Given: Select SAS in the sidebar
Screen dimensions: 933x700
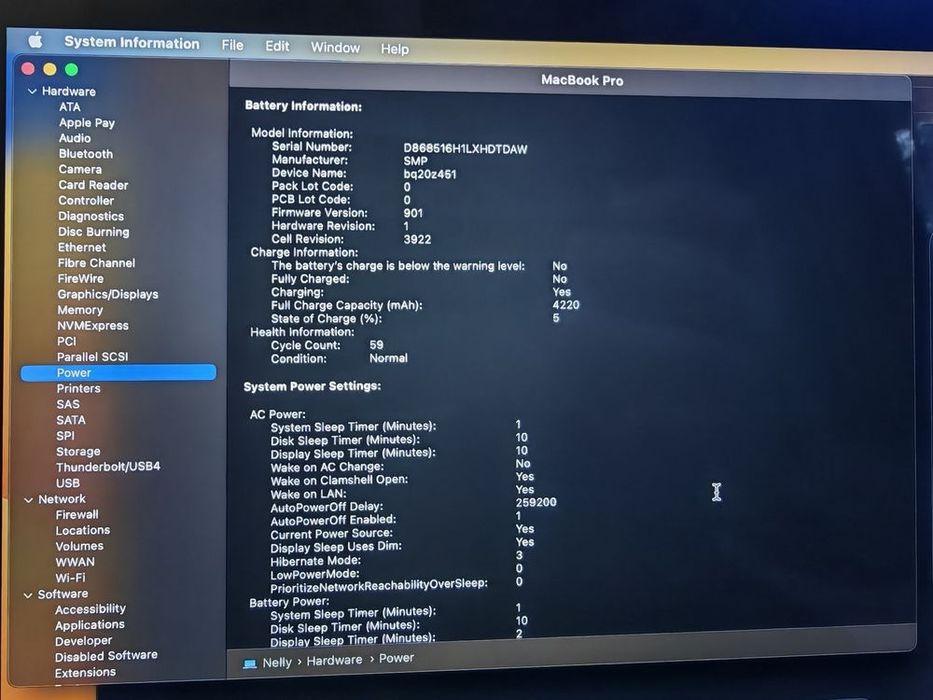Looking at the screenshot, I should click(x=68, y=404).
